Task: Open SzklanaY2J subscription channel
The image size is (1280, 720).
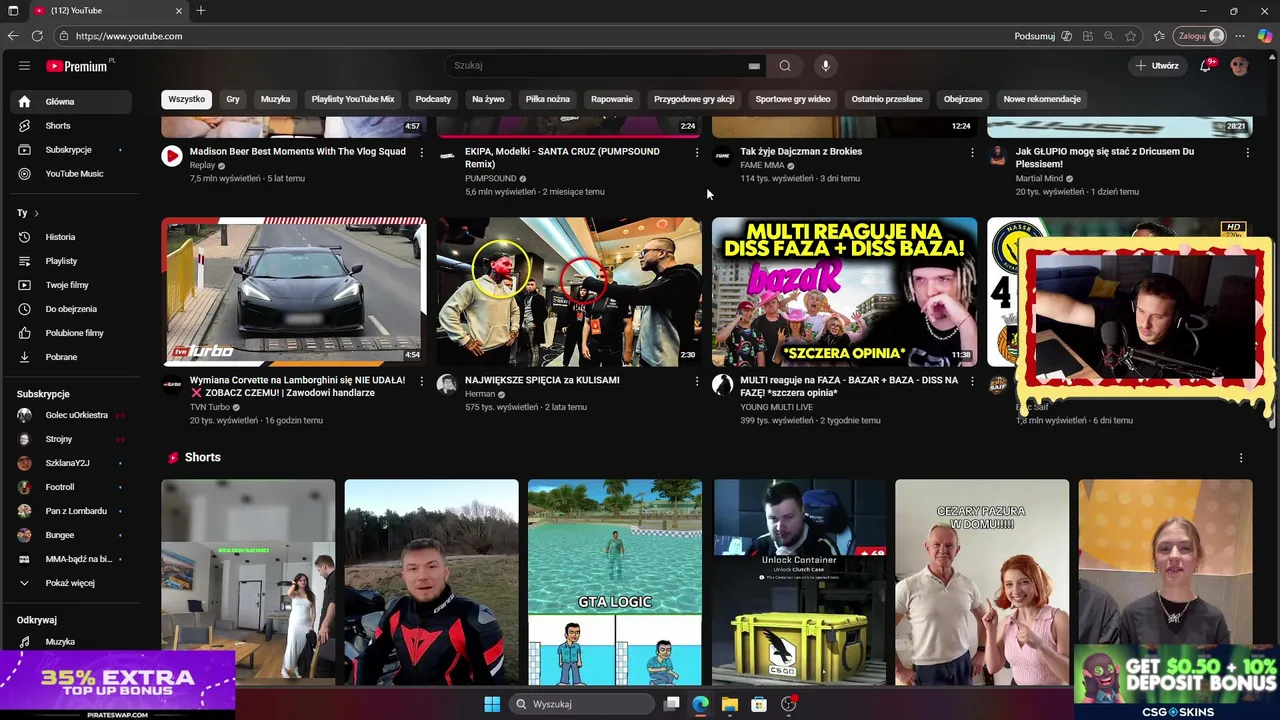Action: [71, 463]
